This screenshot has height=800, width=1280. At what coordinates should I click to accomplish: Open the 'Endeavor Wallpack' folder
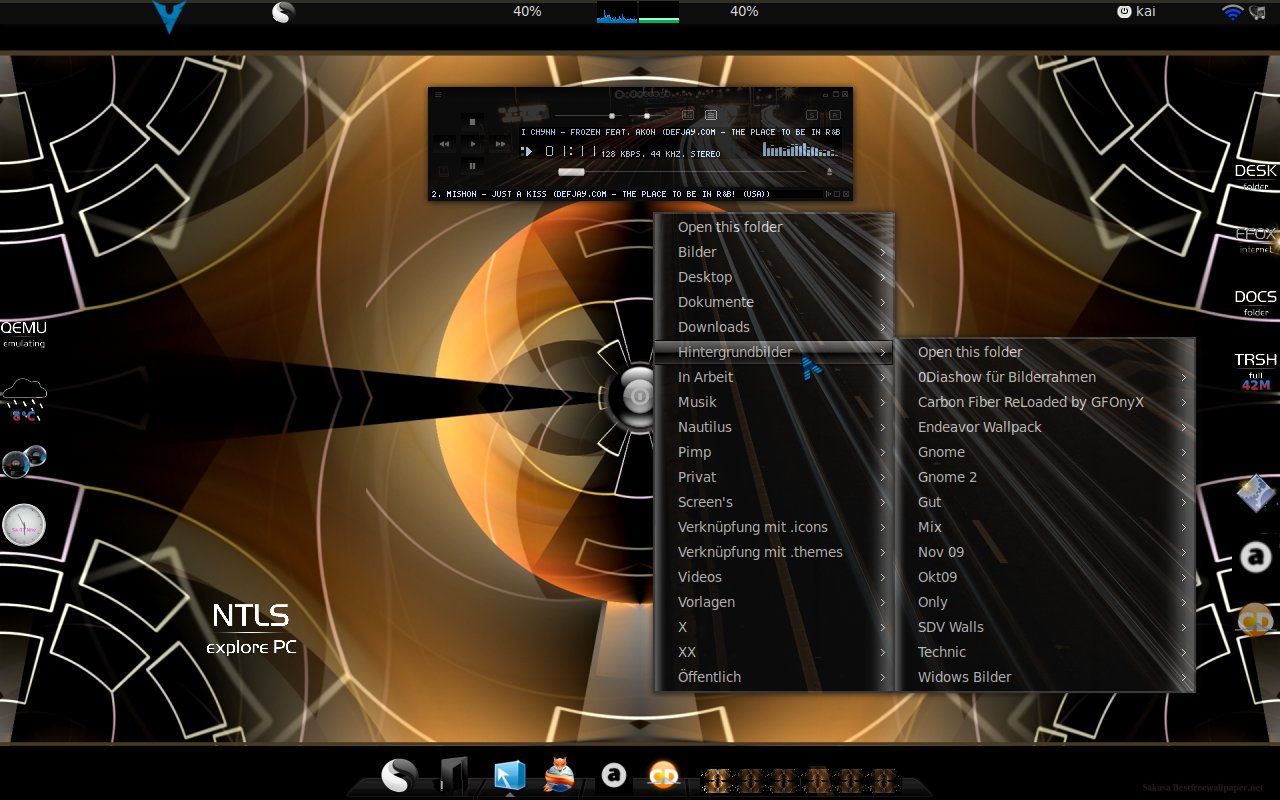[x=1045, y=427]
